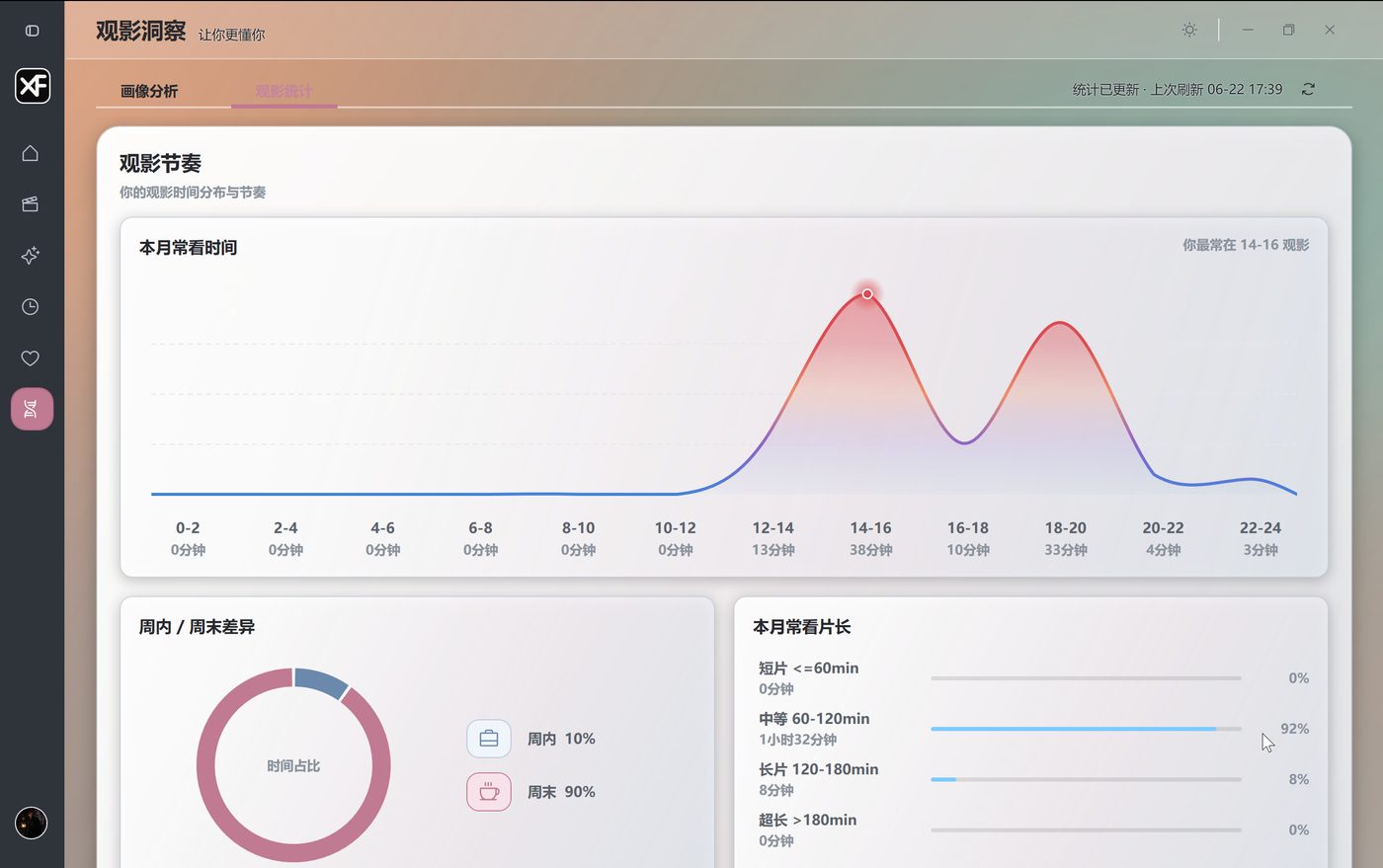Go to the home page icon
Image resolution: width=1383 pixels, height=868 pixels.
[x=31, y=153]
